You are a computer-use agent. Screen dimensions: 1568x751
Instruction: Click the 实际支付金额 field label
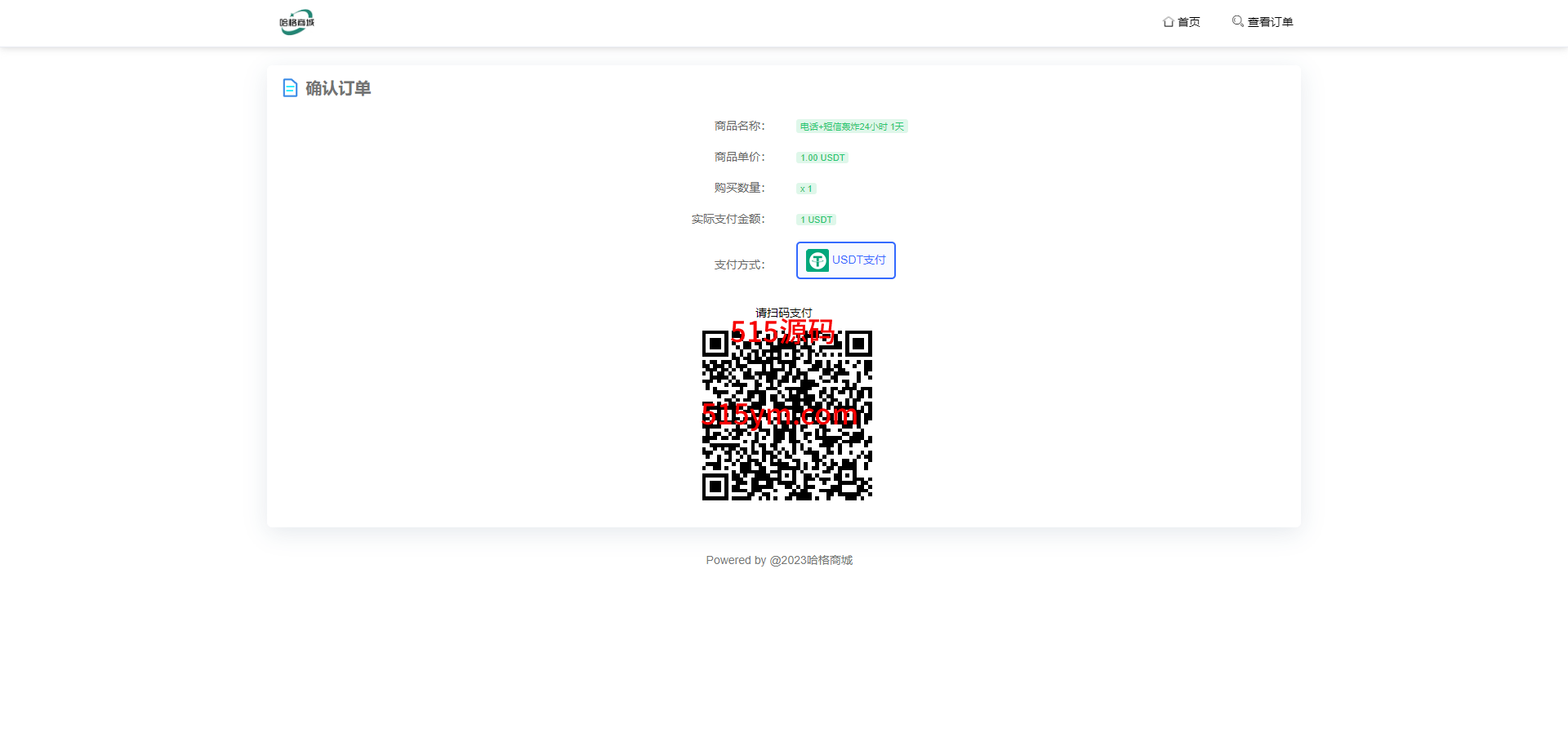coord(728,219)
